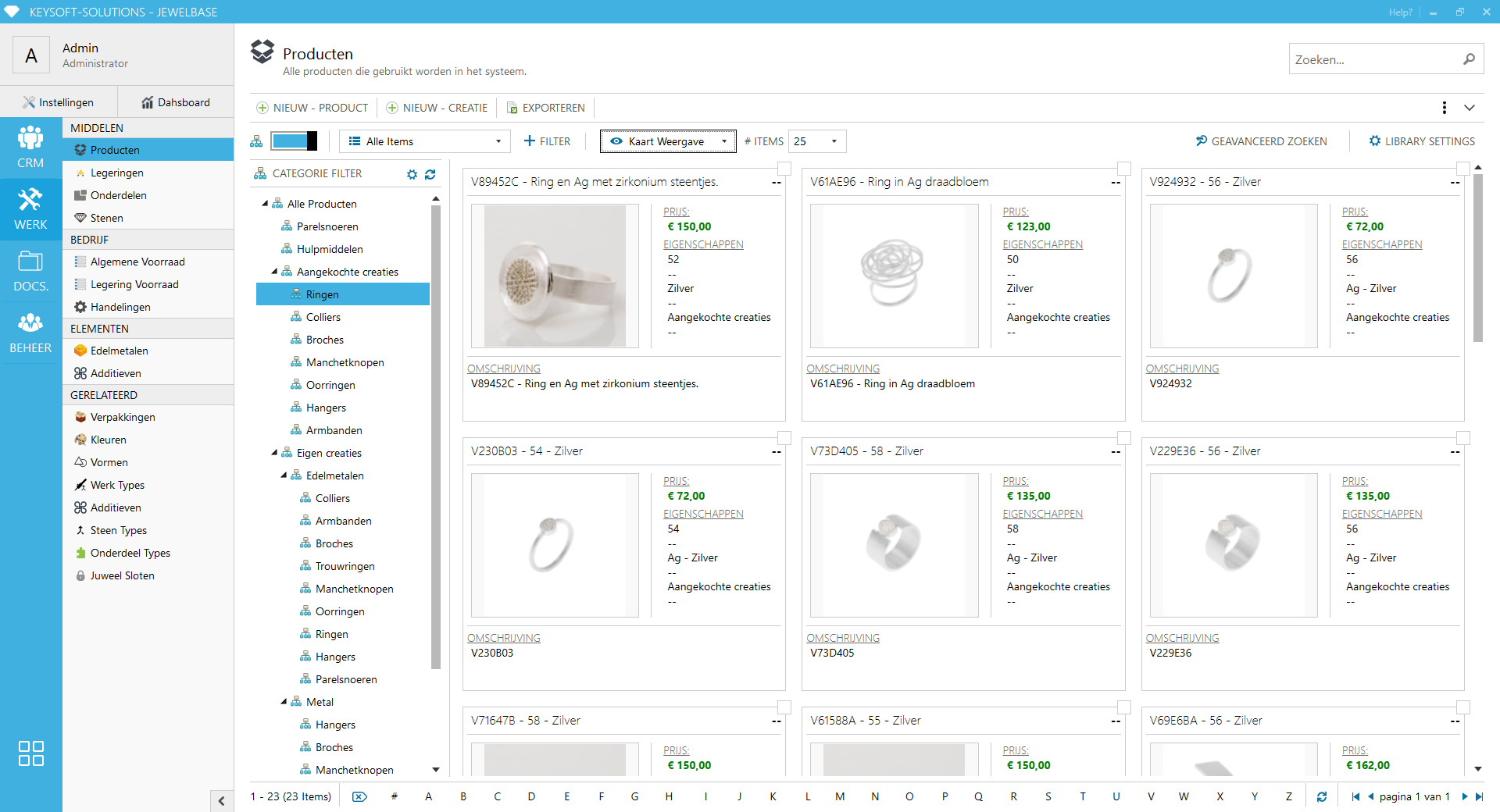
Task: Select Legeringen in the sidebar menu
Action: tap(148, 173)
